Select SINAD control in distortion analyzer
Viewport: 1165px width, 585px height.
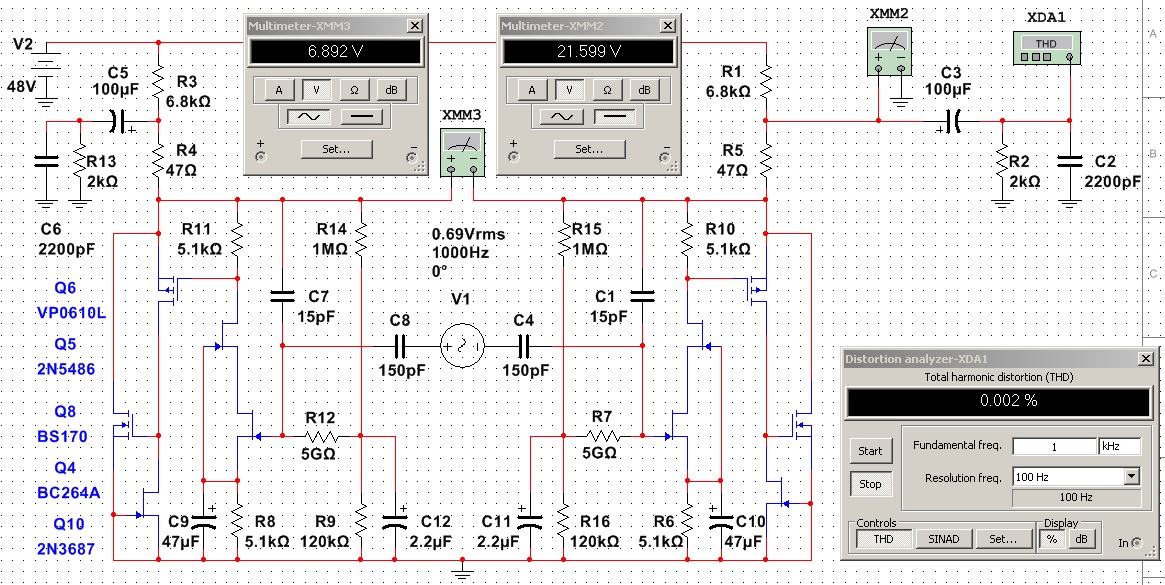[944, 539]
